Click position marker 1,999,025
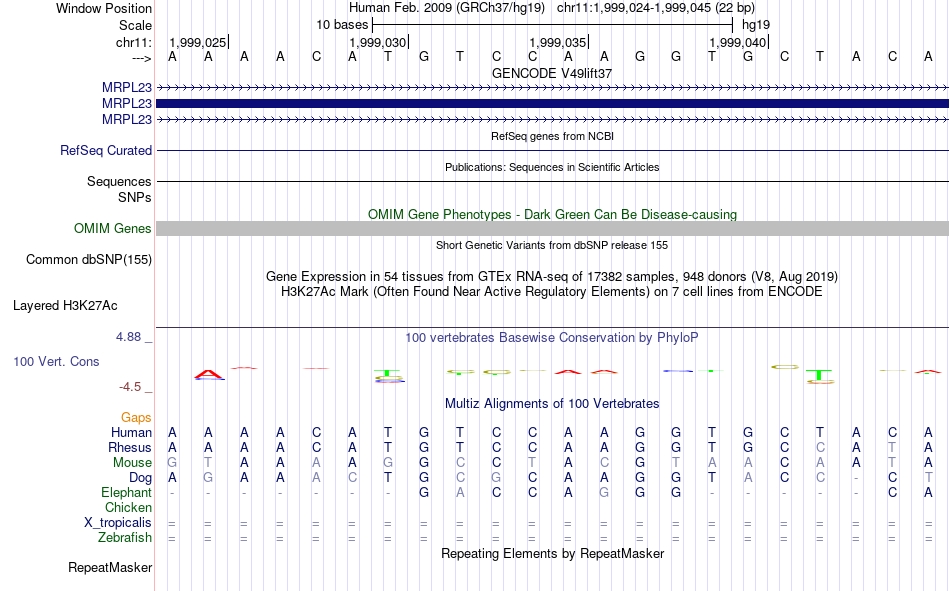 (x=198, y=42)
